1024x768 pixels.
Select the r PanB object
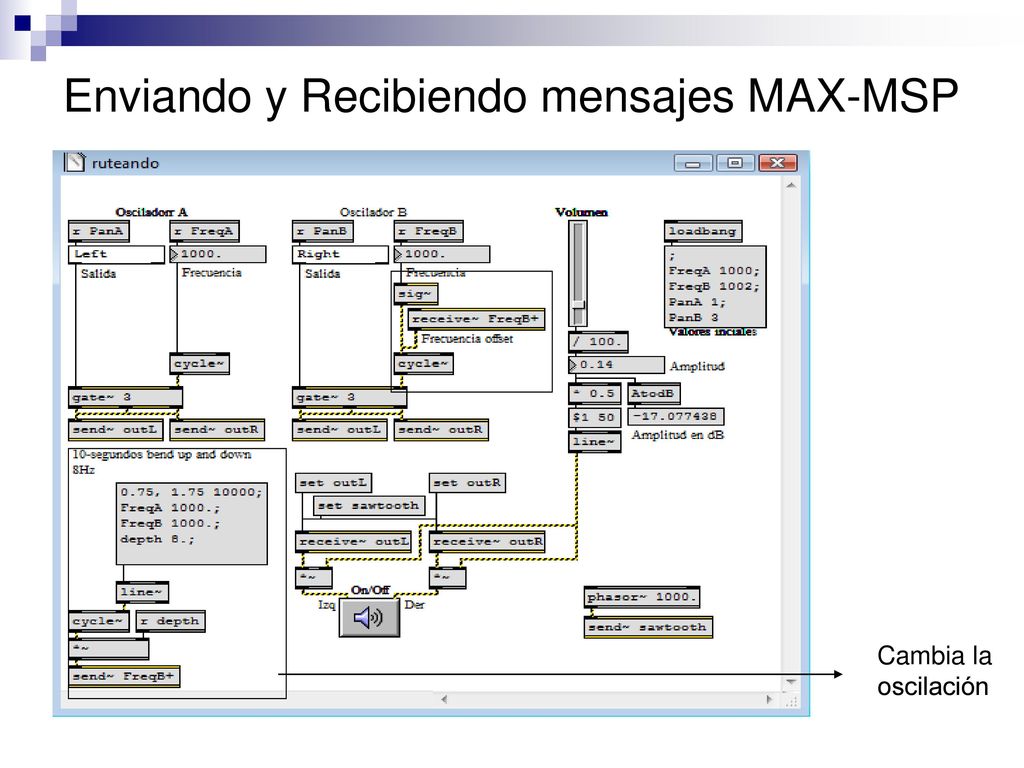point(323,231)
